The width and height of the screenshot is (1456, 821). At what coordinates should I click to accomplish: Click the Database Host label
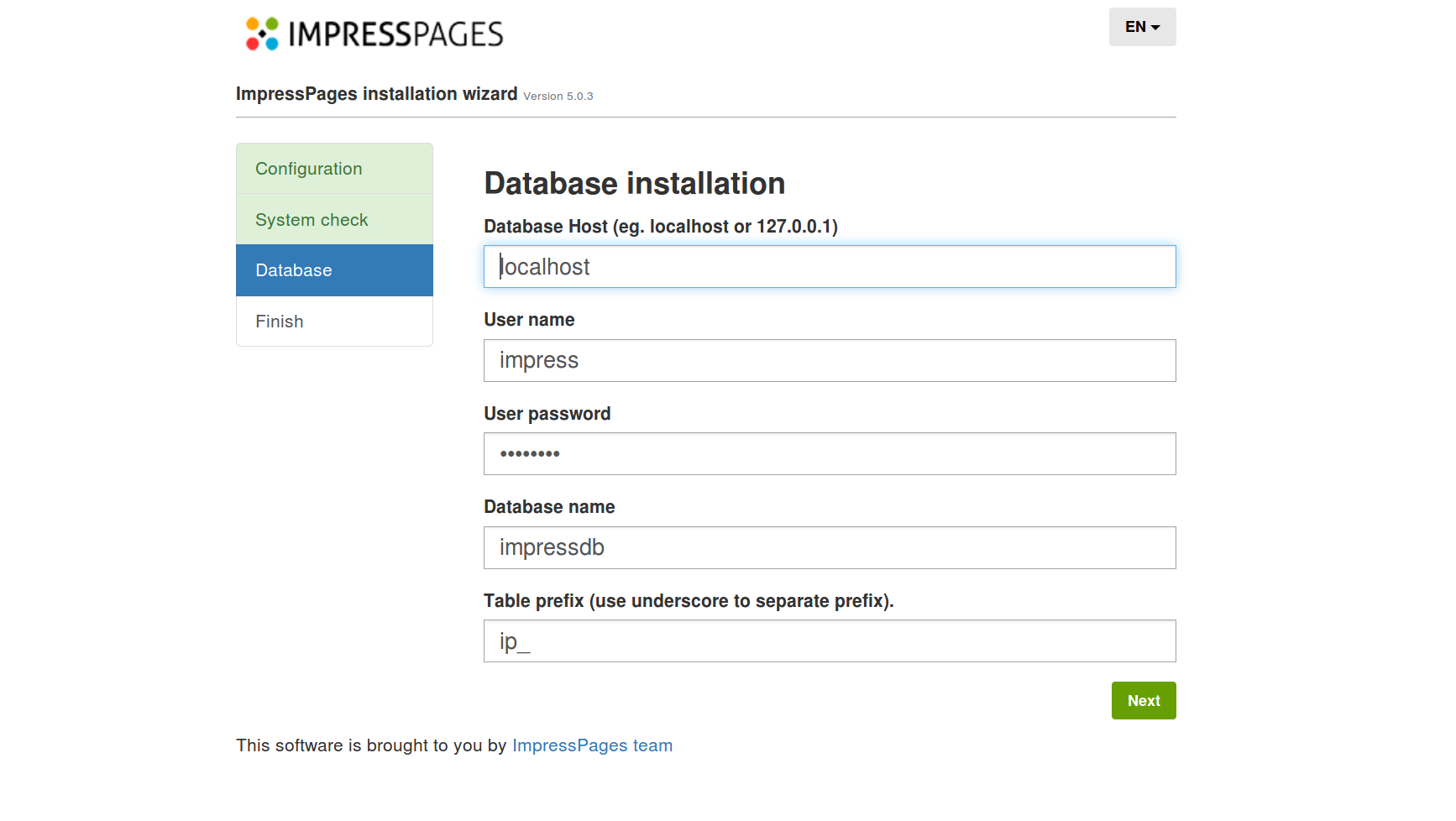[x=661, y=227]
